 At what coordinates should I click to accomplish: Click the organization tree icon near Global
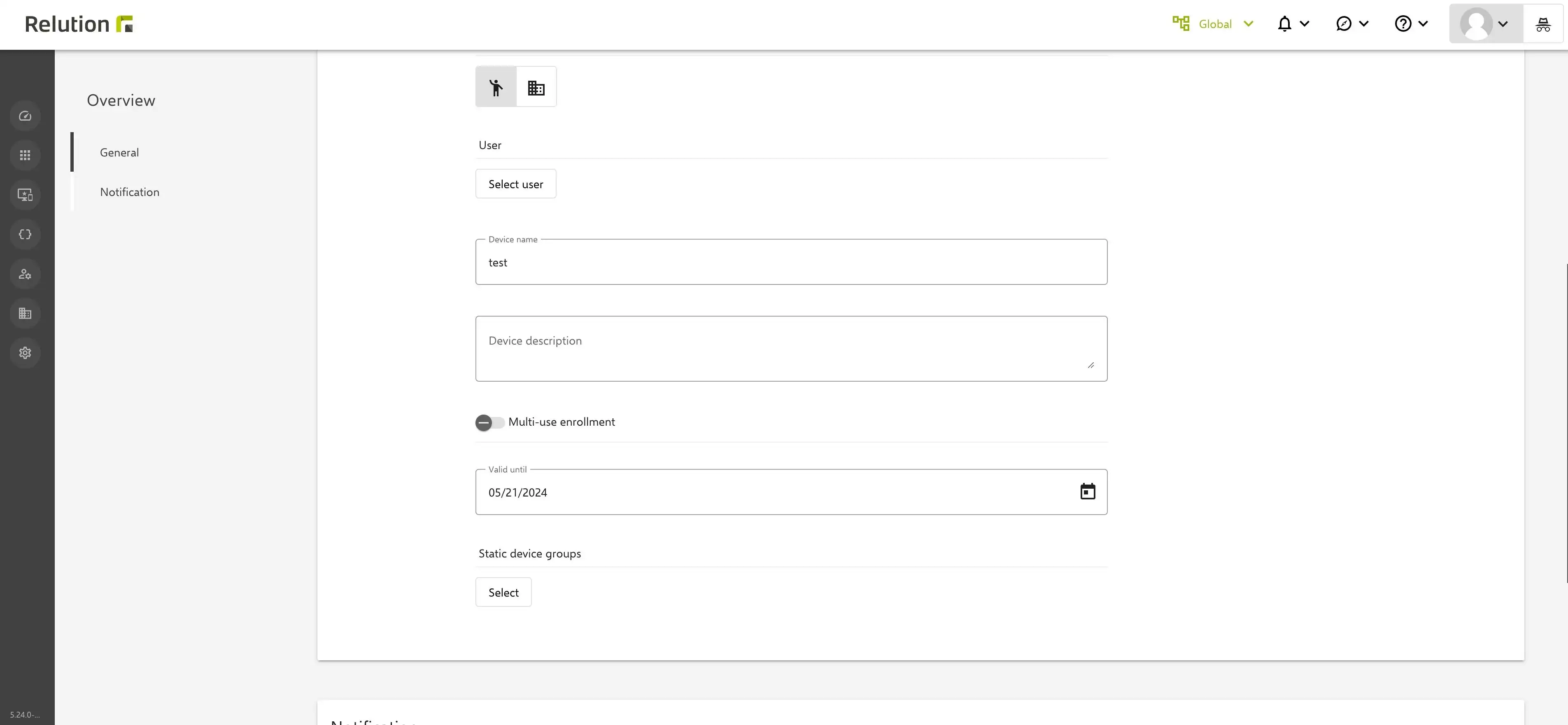[1181, 23]
